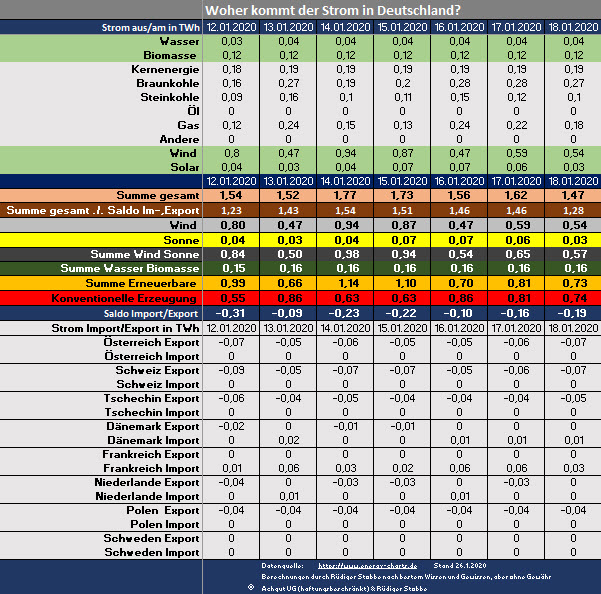This screenshot has height=594, width=601.
Task: Select the 'Österreich Export' row label
Action: pyautogui.click(x=148, y=342)
